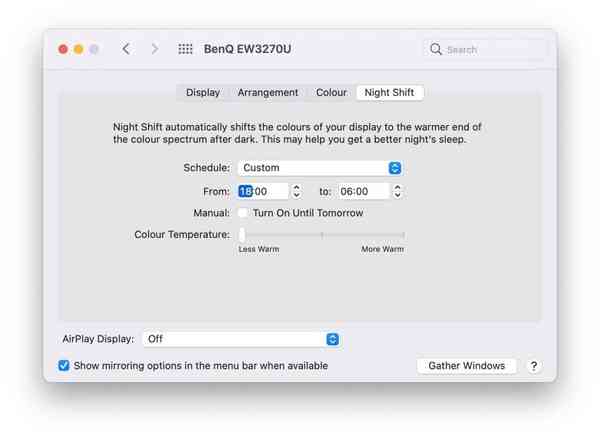This screenshot has height=439, width=600.
Task: Show all preferences grid icon
Action: [x=185, y=49]
